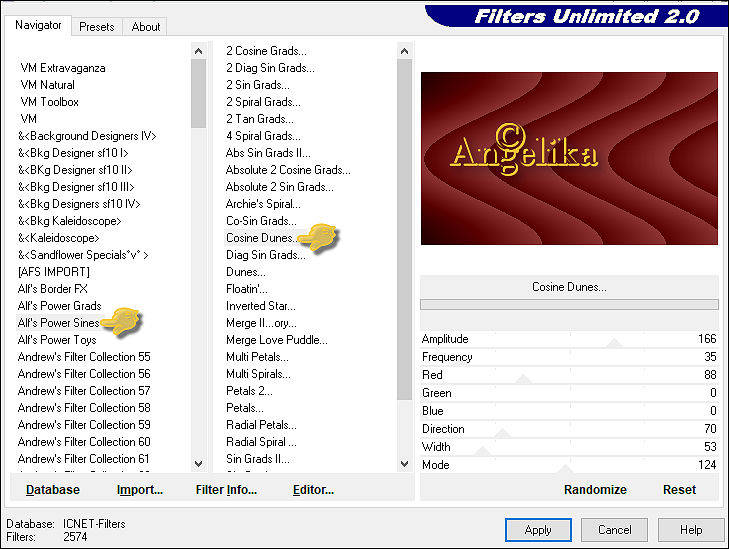729x549 pixels.
Task: Choose Multi Spirals filter
Action: 258,374
